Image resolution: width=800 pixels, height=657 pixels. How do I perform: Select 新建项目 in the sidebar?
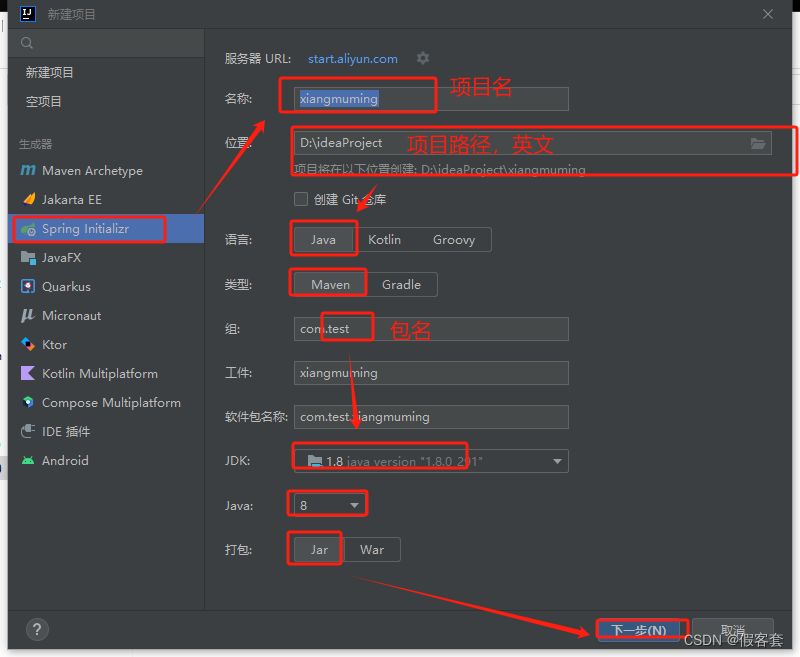click(x=106, y=72)
